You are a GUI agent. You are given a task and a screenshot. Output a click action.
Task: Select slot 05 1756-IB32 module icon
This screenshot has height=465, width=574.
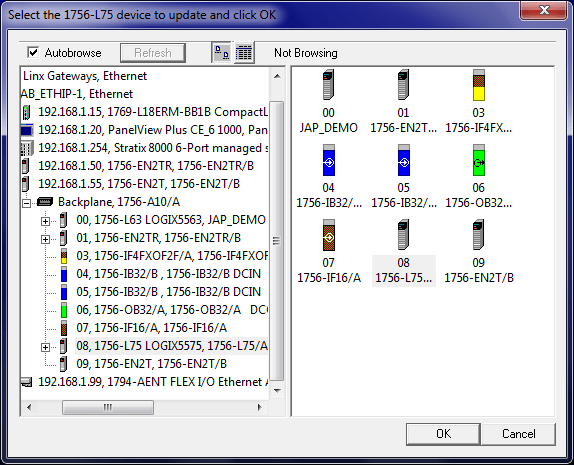coord(404,160)
